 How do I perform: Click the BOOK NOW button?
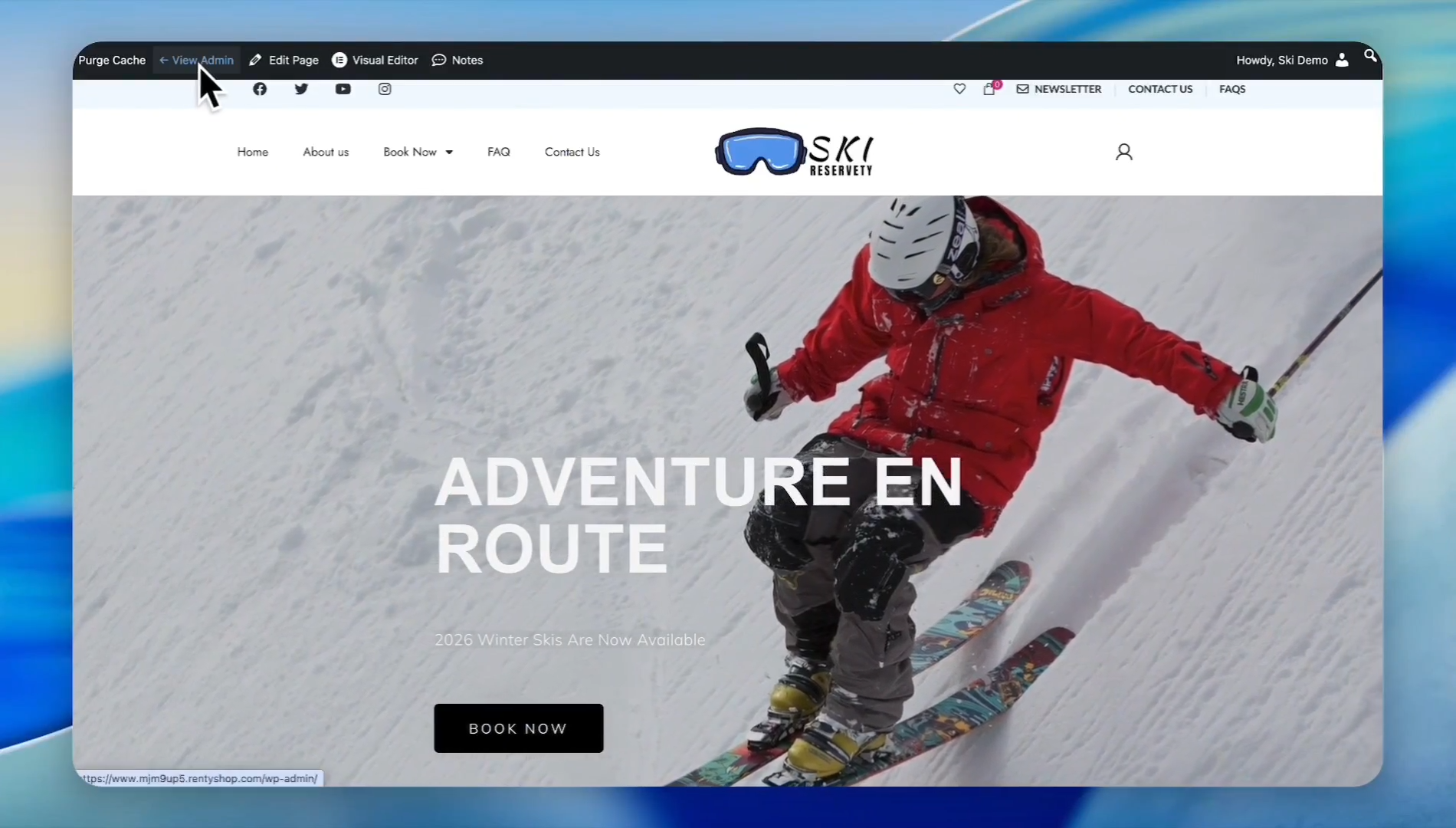coord(519,728)
